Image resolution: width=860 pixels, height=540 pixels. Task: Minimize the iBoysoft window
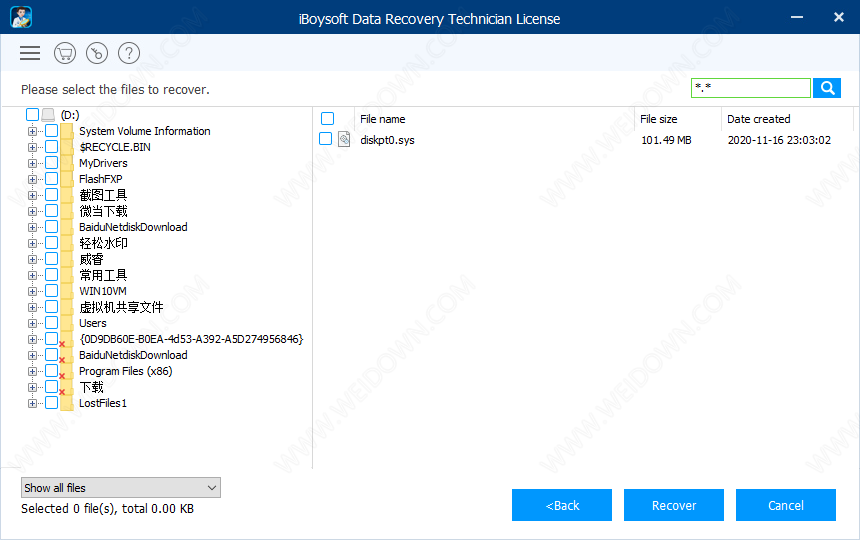click(x=797, y=17)
